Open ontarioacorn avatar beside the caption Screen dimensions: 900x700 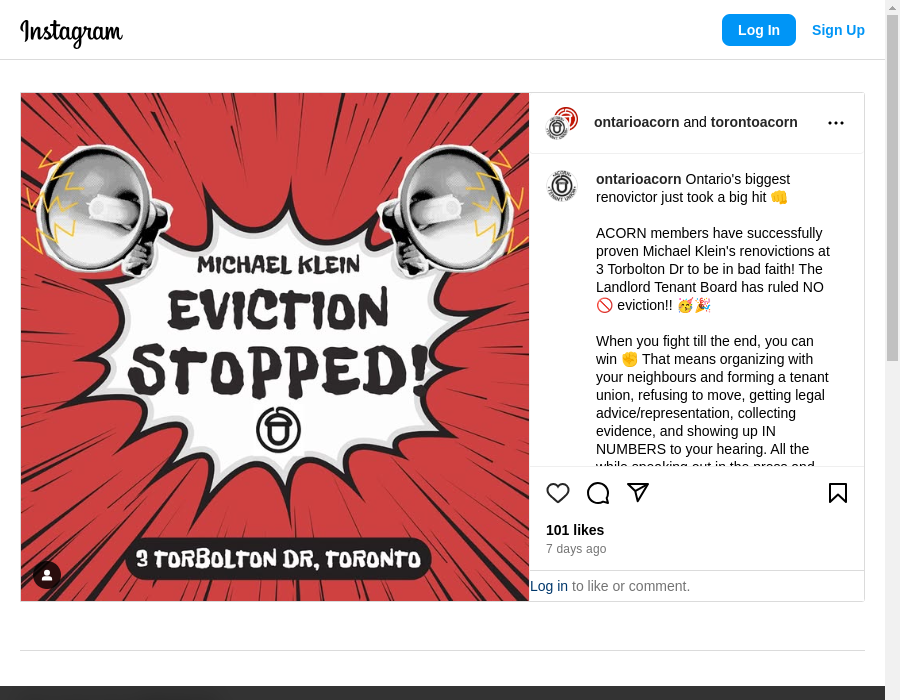coord(561,186)
